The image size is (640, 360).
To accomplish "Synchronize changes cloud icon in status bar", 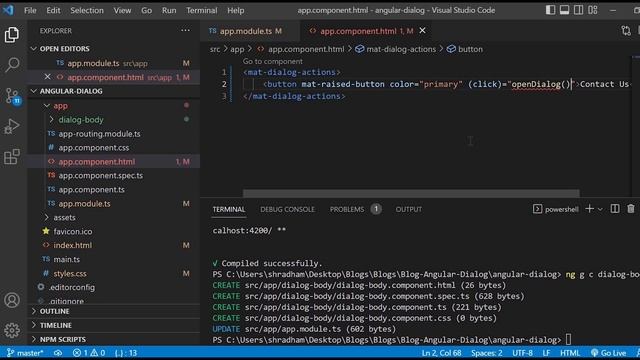I will tap(58, 353).
